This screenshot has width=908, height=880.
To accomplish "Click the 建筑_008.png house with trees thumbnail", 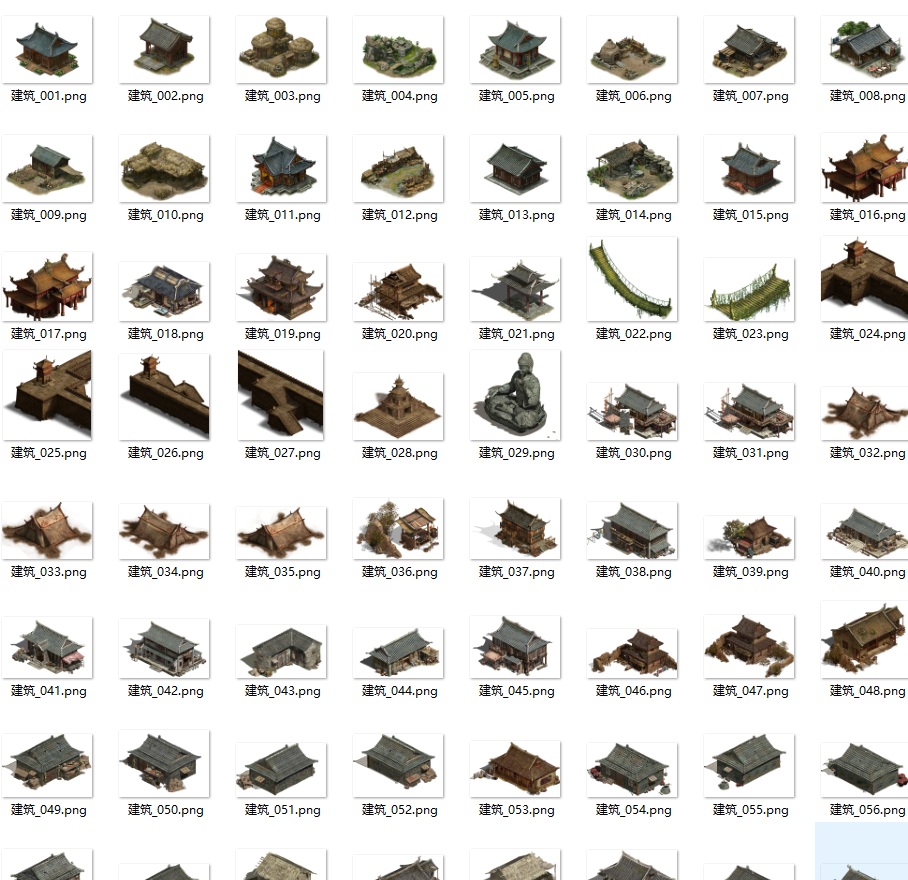I will (864, 50).
